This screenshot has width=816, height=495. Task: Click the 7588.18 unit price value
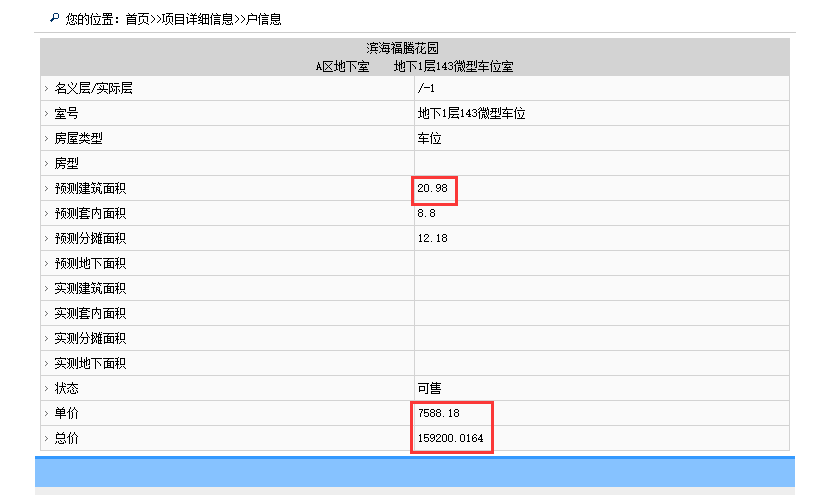click(x=439, y=413)
